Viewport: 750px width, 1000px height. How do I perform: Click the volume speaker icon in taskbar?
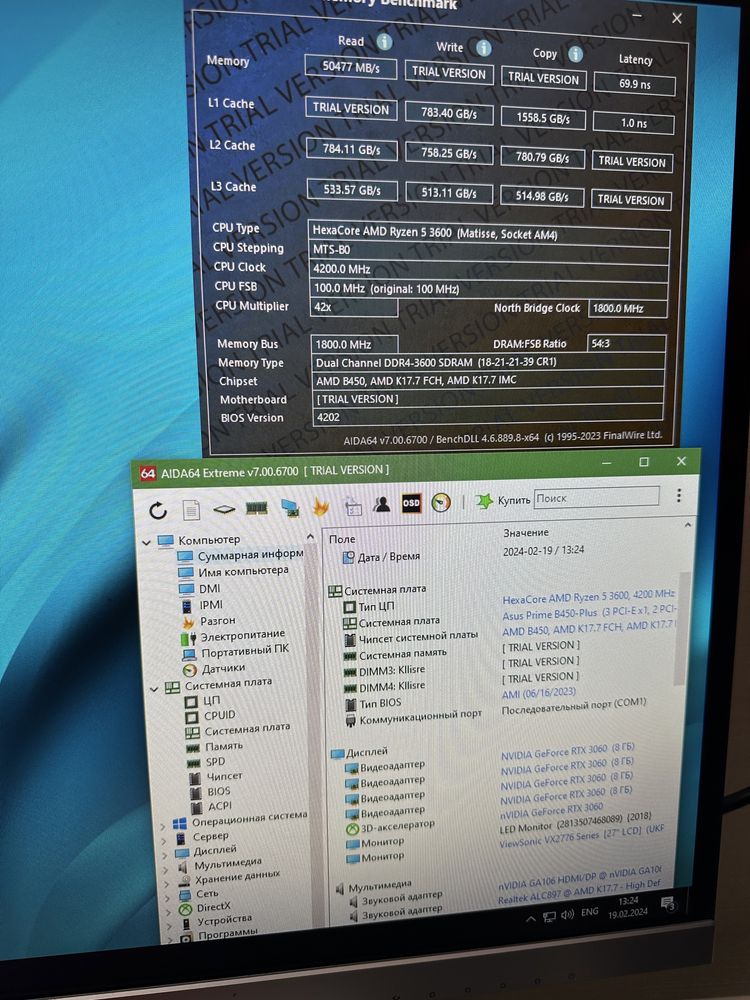click(x=568, y=915)
